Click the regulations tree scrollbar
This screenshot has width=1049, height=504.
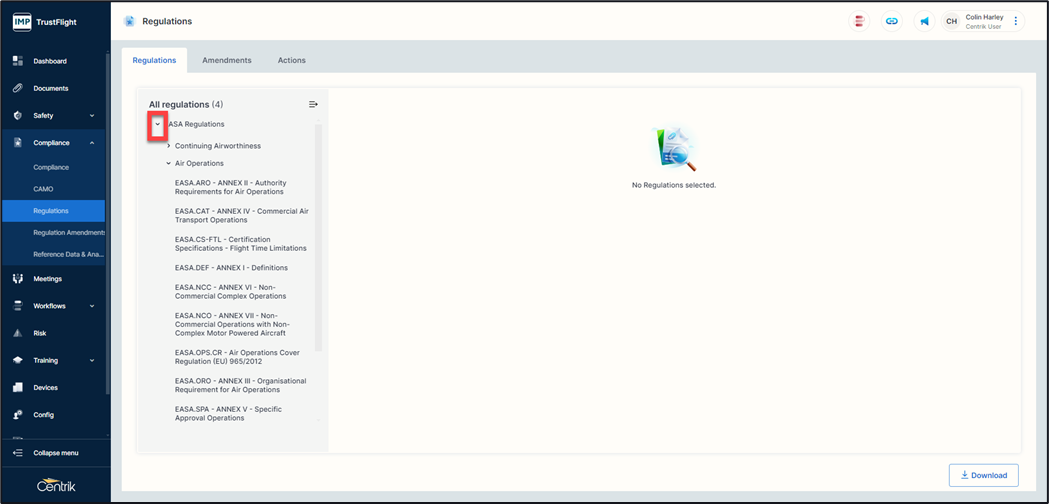pyautogui.click(x=318, y=238)
